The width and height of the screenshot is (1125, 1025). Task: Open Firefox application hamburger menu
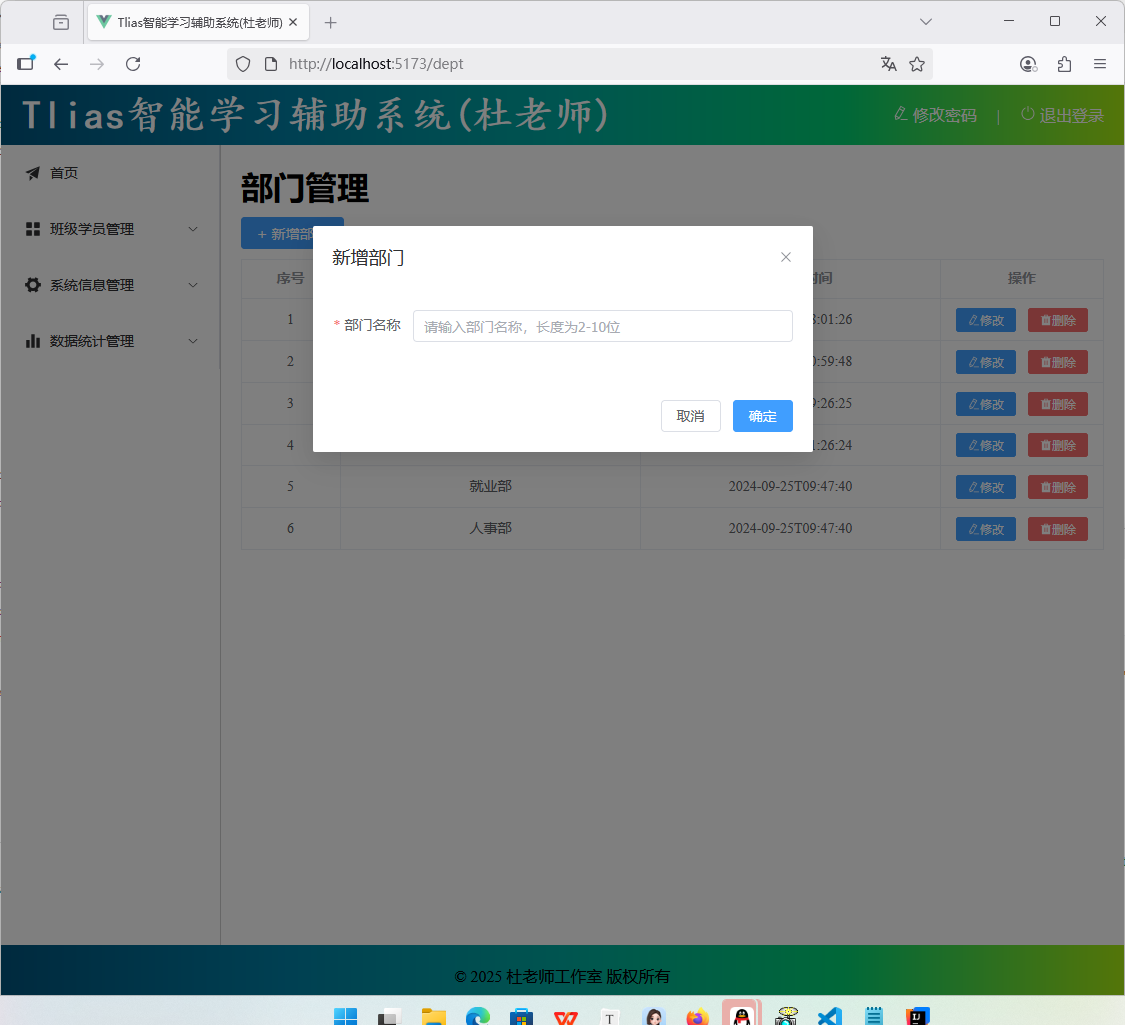click(x=1100, y=64)
